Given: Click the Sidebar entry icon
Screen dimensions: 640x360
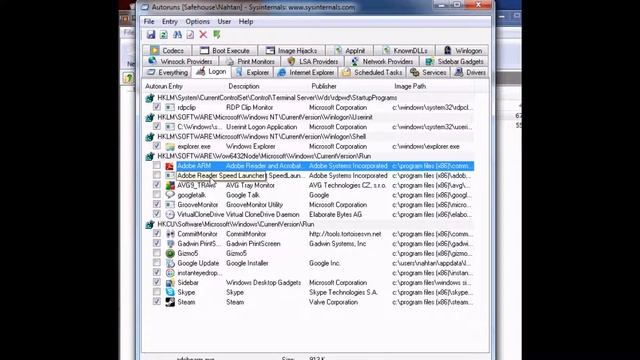Looking at the screenshot, I should [x=170, y=283].
